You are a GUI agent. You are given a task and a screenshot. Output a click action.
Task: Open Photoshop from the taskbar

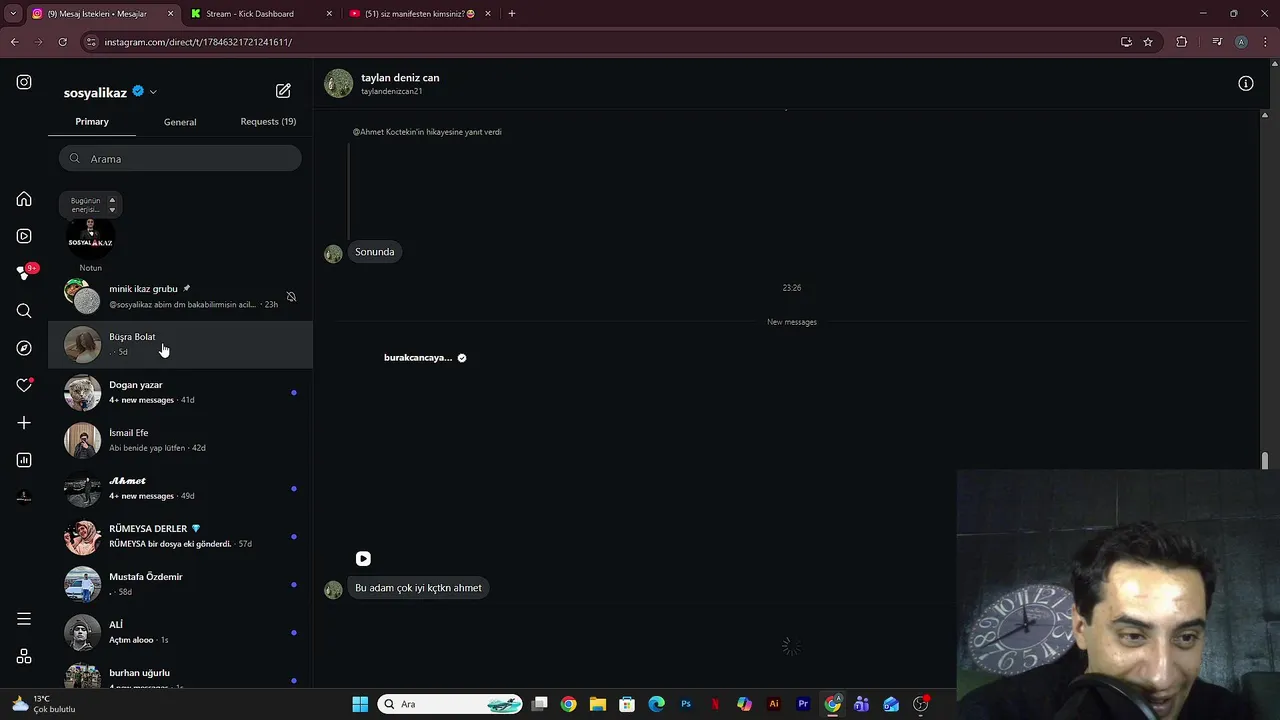click(x=686, y=704)
